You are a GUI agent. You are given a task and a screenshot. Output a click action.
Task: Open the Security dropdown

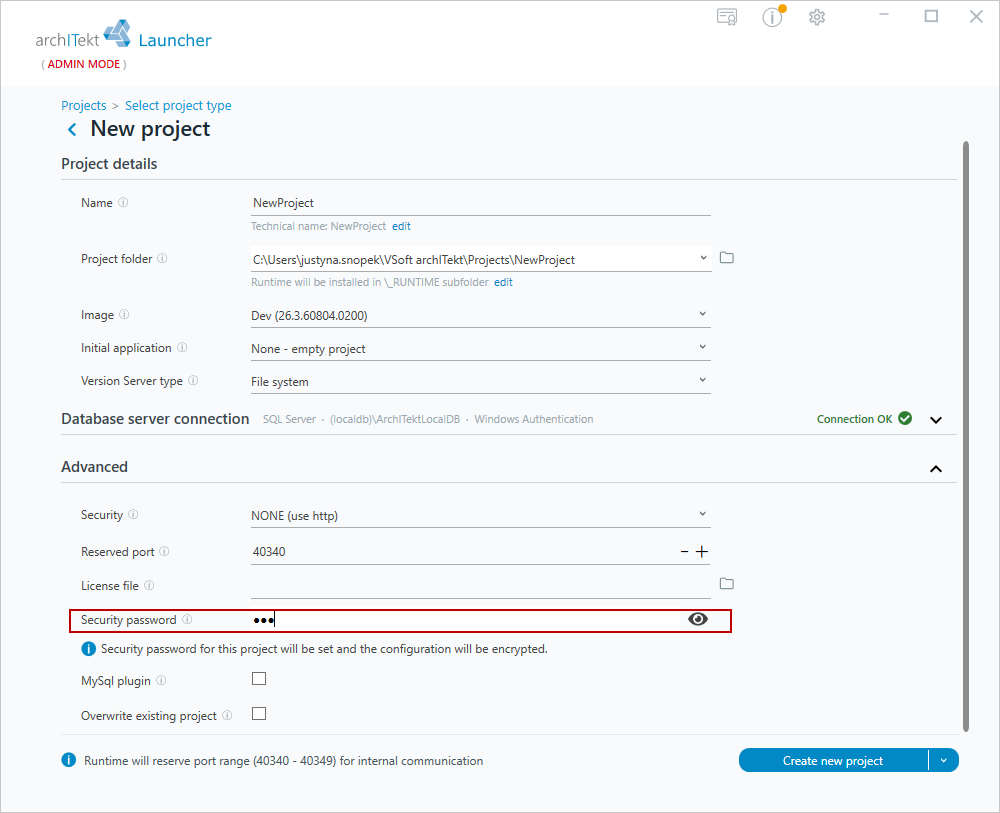(x=703, y=515)
